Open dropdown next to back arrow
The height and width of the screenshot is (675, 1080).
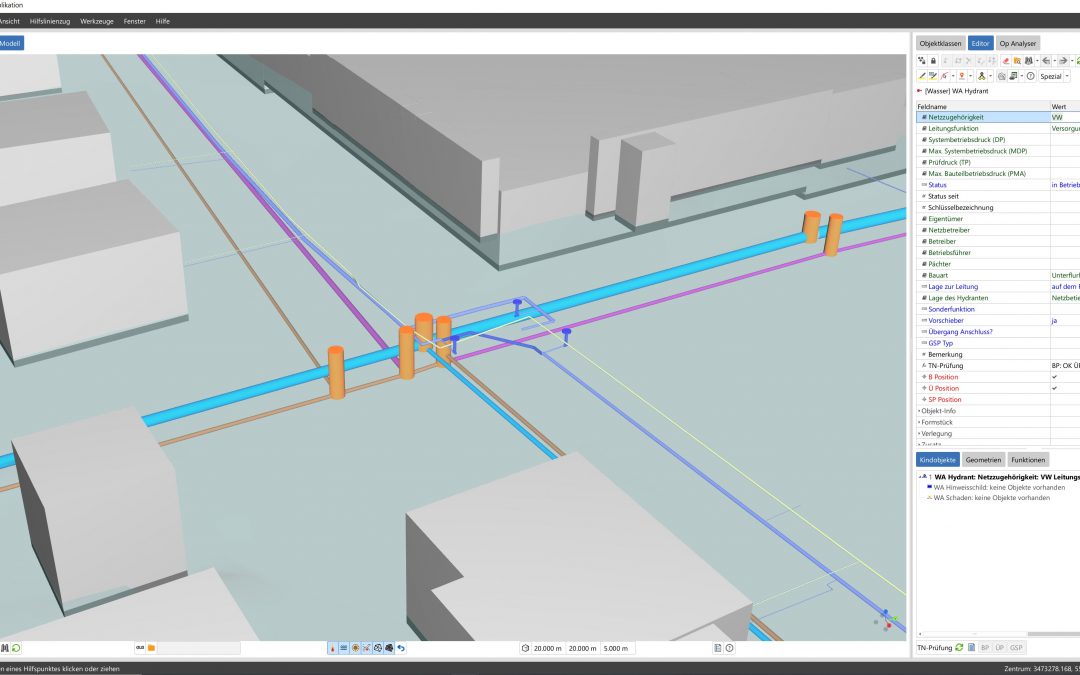click(x=1055, y=61)
